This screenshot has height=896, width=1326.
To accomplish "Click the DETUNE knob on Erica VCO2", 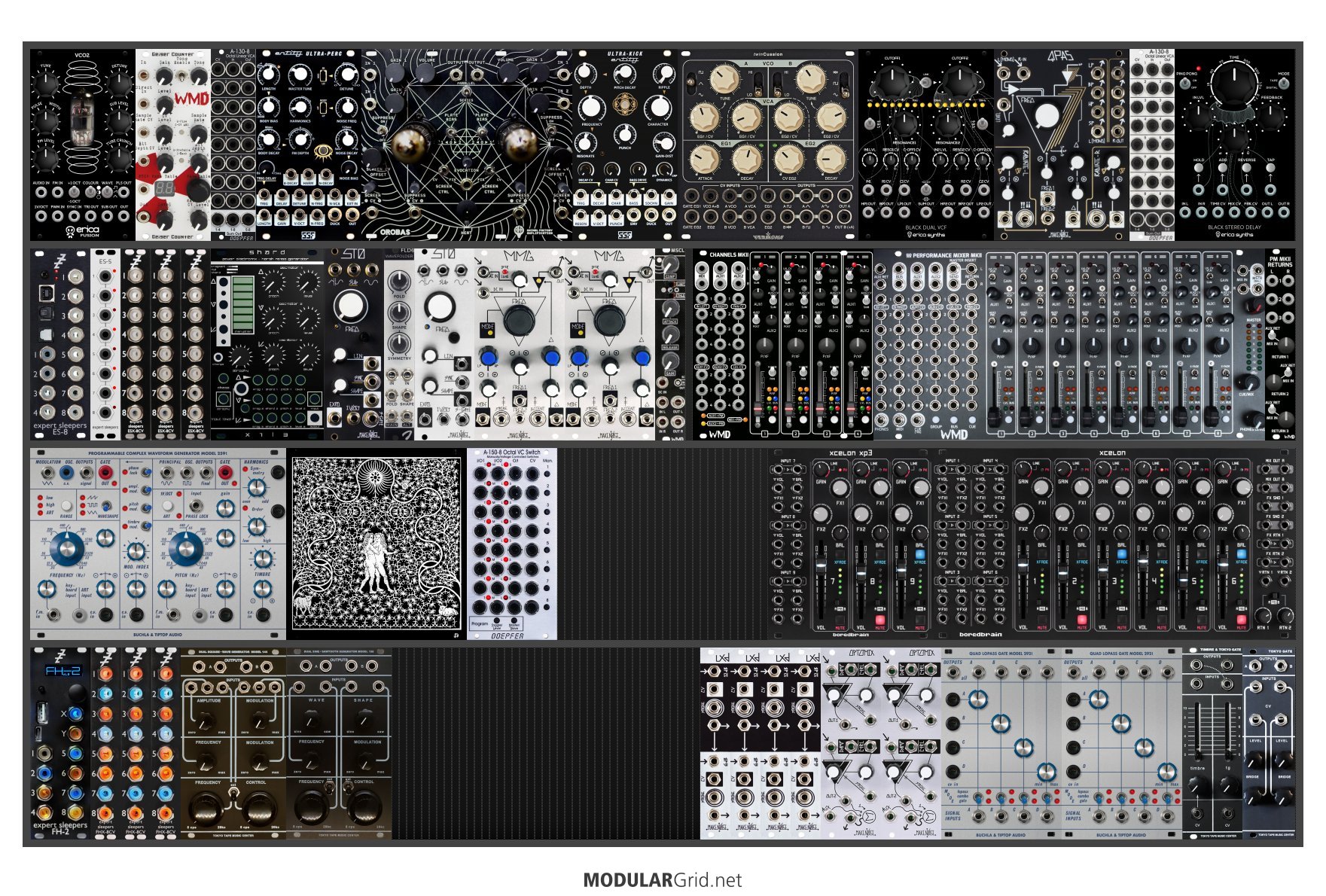I will click(119, 83).
